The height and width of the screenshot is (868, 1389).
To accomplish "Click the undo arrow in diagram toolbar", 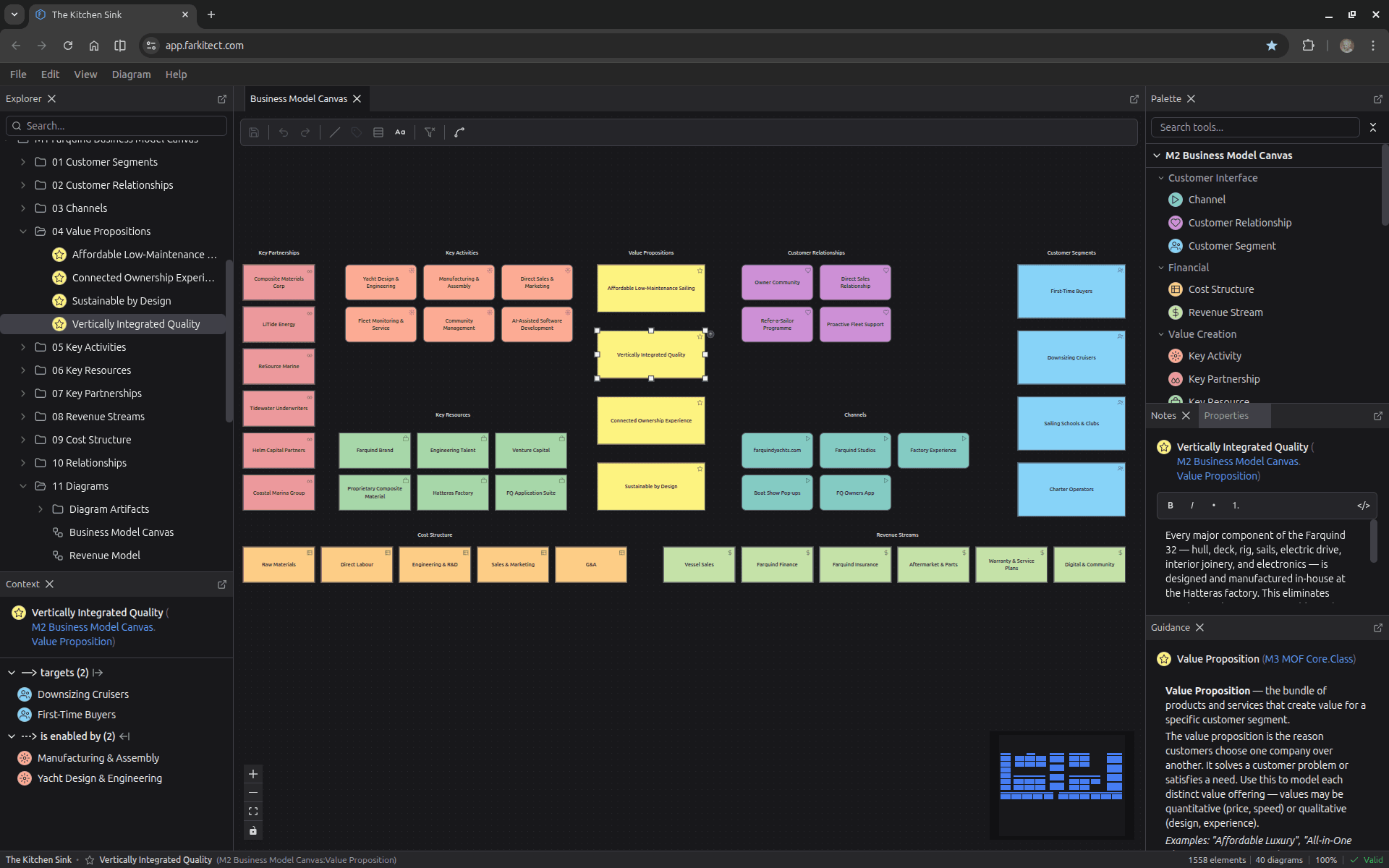I will pos(284,132).
